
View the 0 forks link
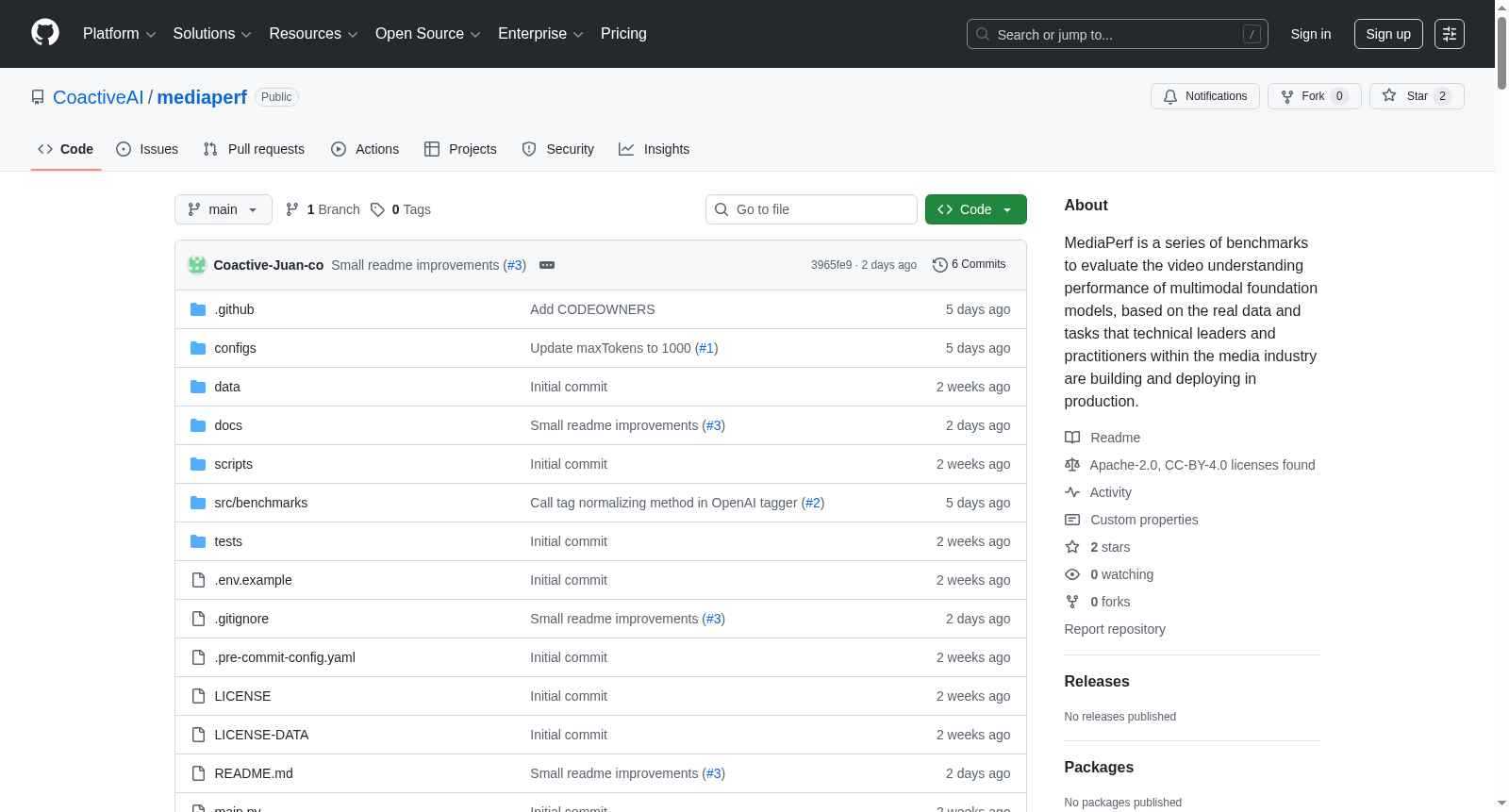pos(1110,602)
